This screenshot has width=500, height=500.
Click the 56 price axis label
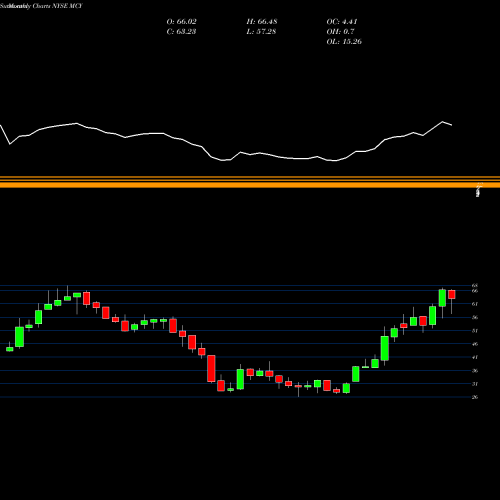click(475, 317)
